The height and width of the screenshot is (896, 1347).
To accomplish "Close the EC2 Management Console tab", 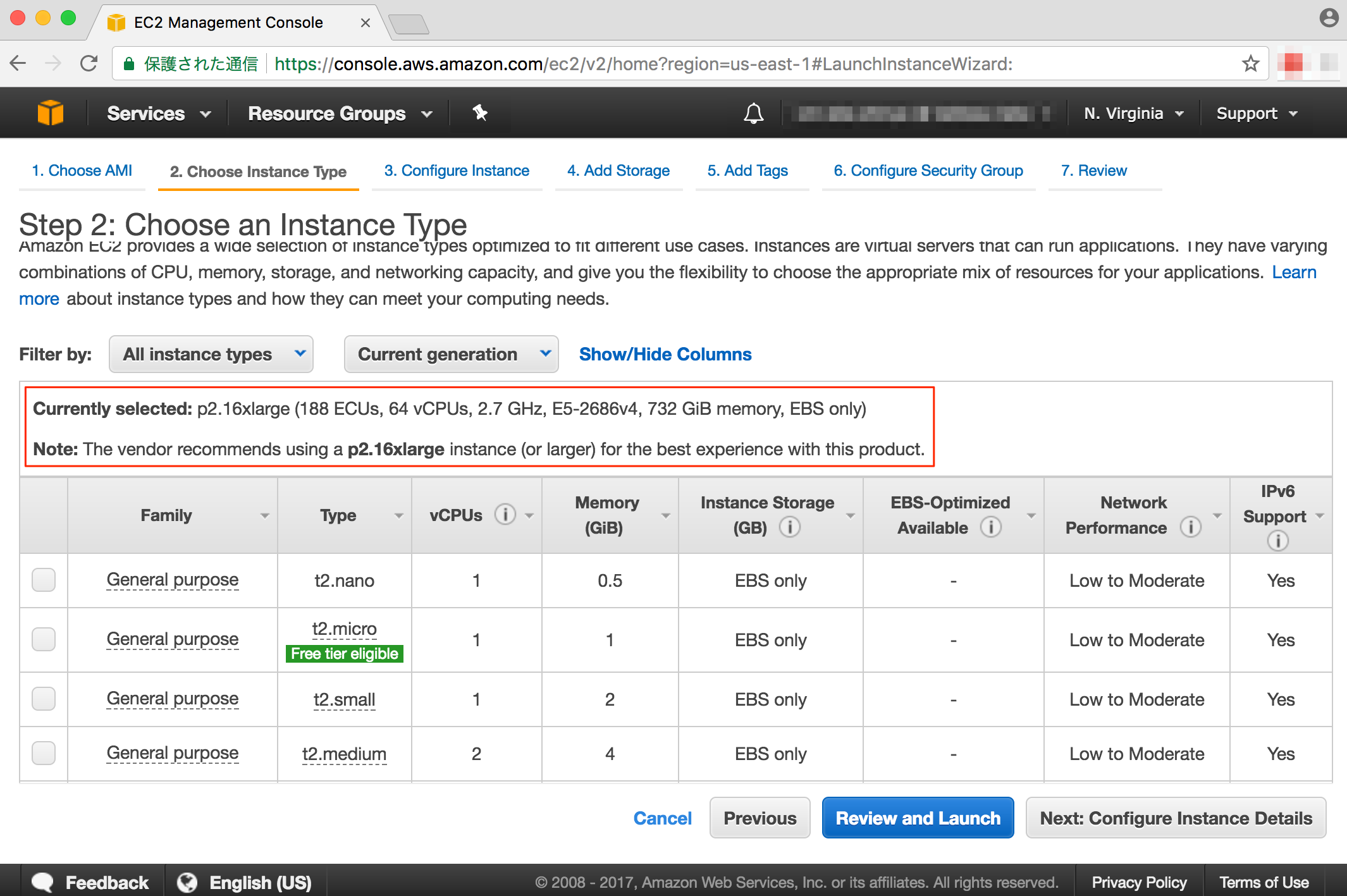I will (365, 23).
